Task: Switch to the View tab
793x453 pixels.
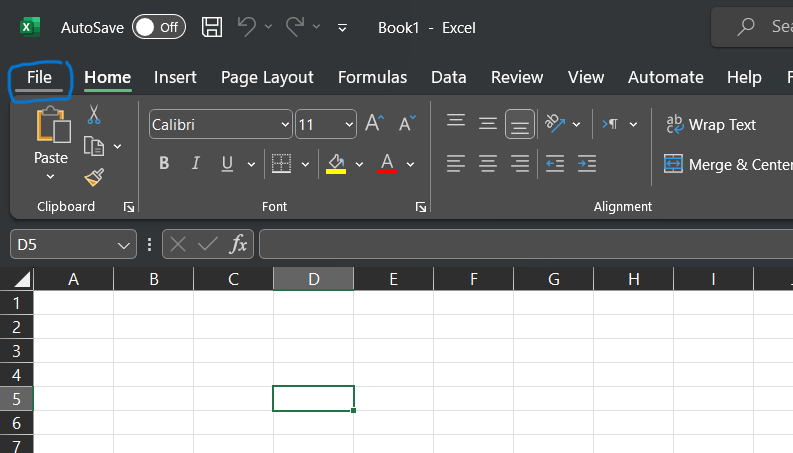Action: pos(586,77)
